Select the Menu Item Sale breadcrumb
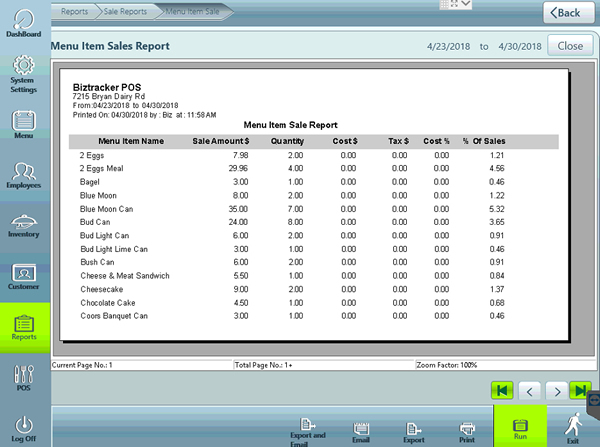Viewport: 600px width, 447px height. click(x=192, y=11)
